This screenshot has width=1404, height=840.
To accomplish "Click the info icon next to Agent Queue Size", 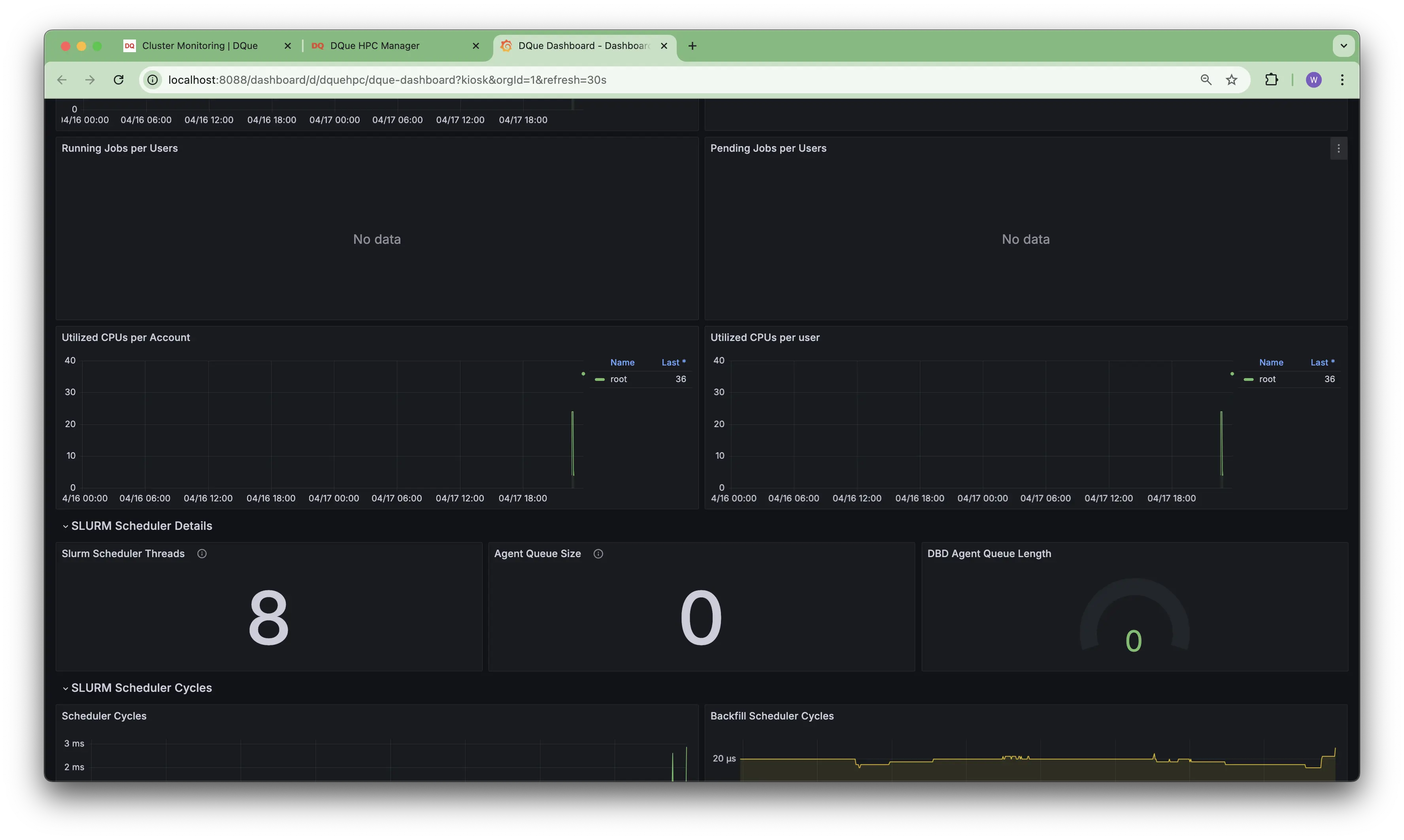I will point(598,554).
